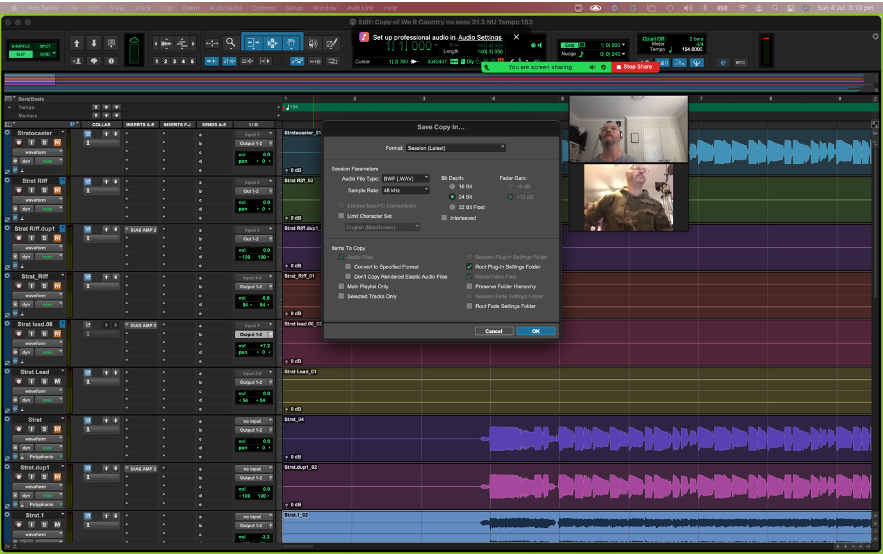Check Preserve Folder Hierarchy
This screenshot has height=554, width=883.
coord(469,287)
